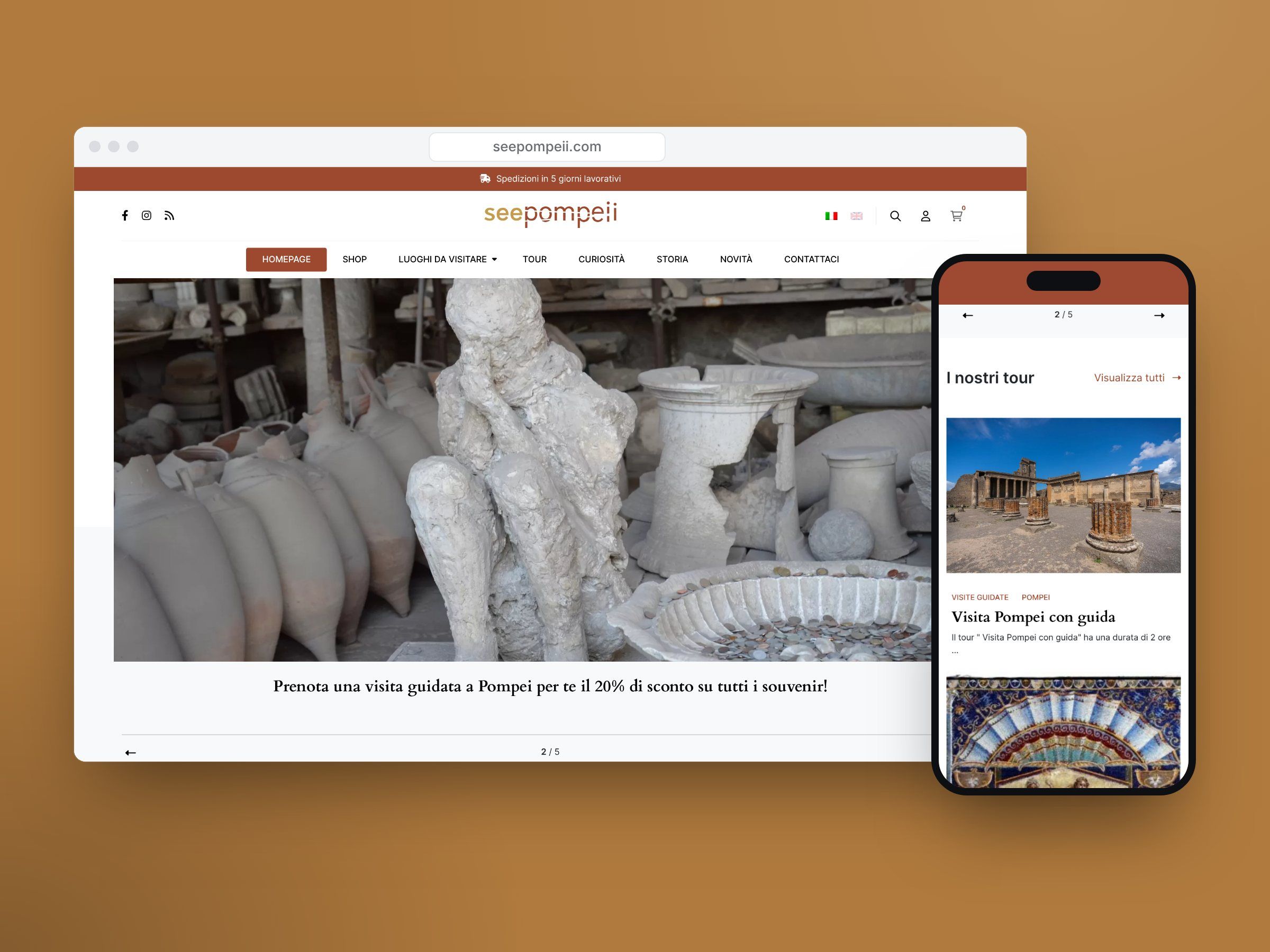The image size is (1270, 952).
Task: Click the seepompeii logo
Action: (551, 214)
